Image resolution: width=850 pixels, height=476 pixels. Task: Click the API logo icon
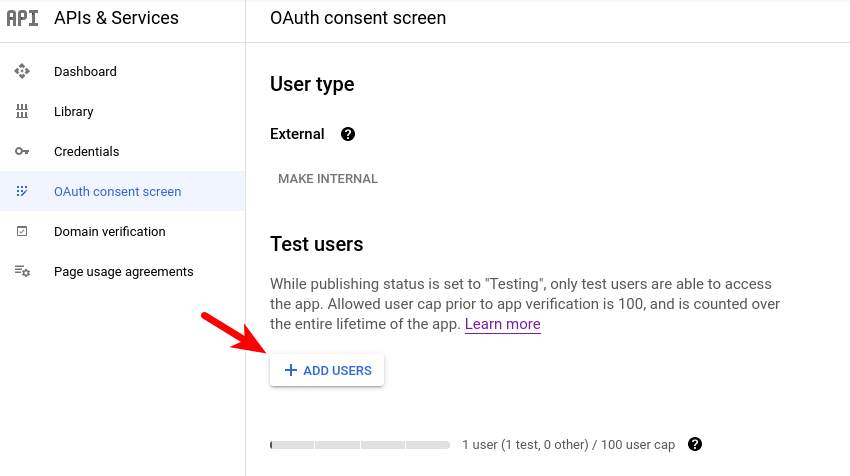click(x=22, y=18)
